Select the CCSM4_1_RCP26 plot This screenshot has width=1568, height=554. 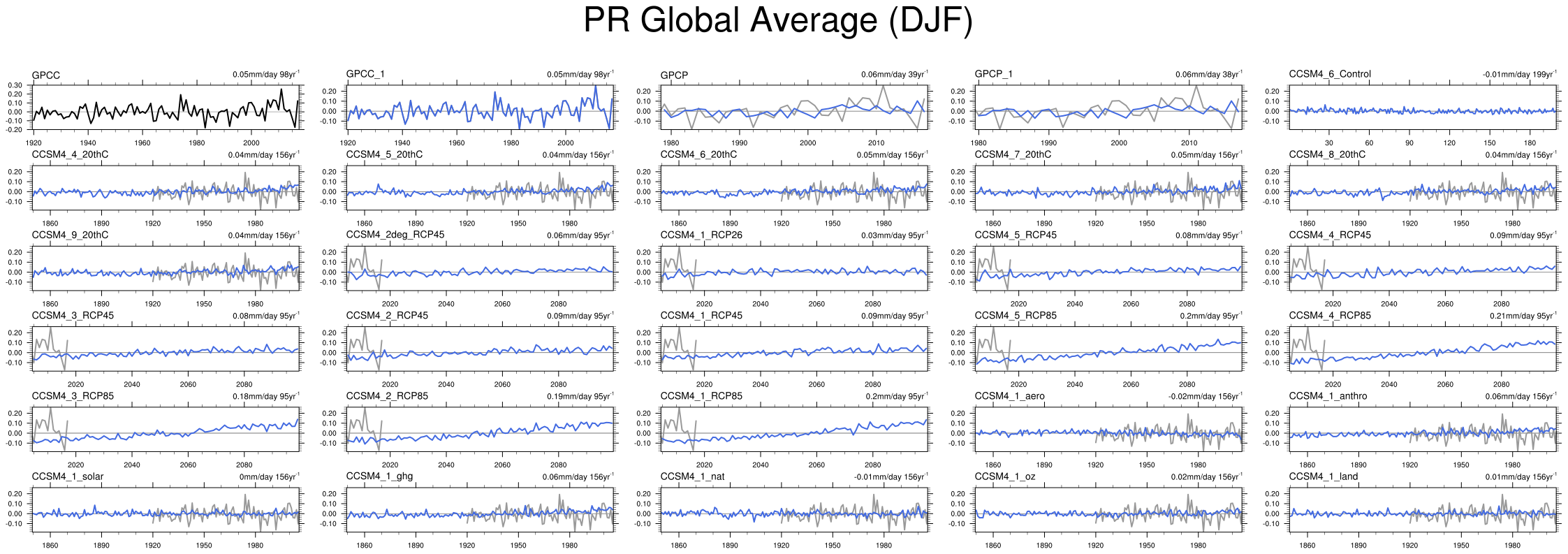(794, 268)
